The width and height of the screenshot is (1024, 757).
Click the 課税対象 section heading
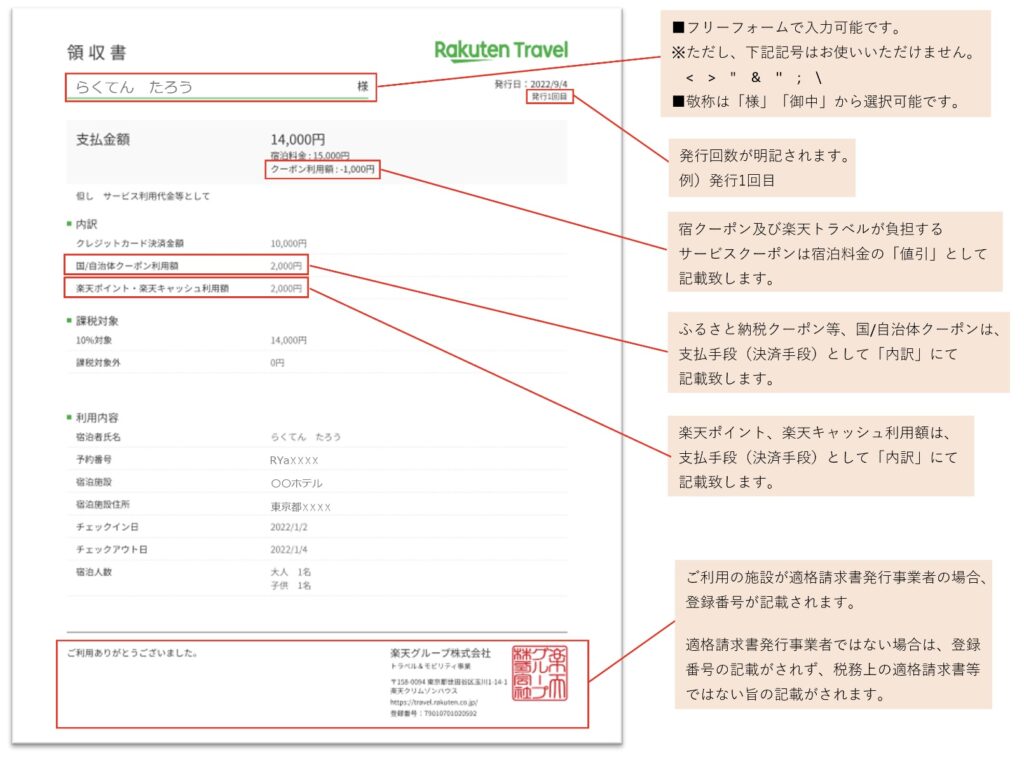pos(97,321)
